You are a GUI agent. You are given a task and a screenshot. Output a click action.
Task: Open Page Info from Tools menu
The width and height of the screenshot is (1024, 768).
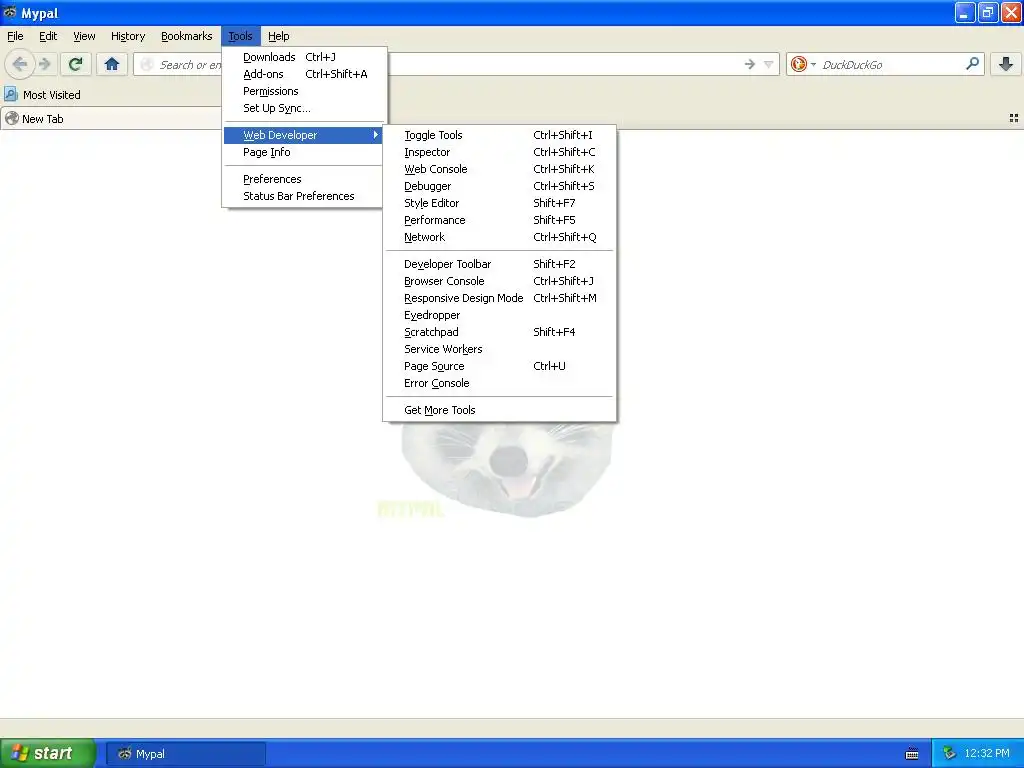(x=304, y=152)
